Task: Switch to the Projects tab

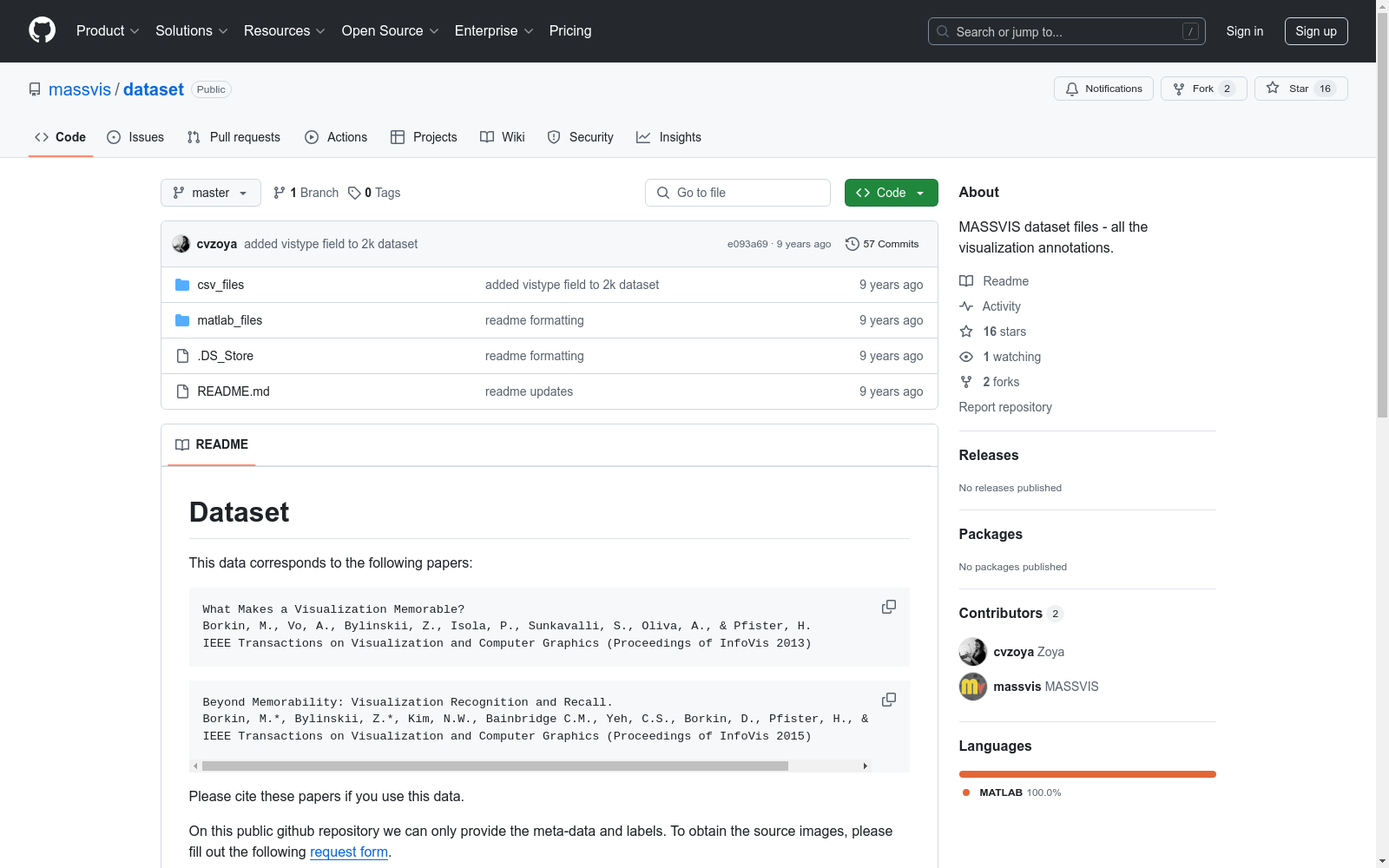Action: pyautogui.click(x=424, y=137)
